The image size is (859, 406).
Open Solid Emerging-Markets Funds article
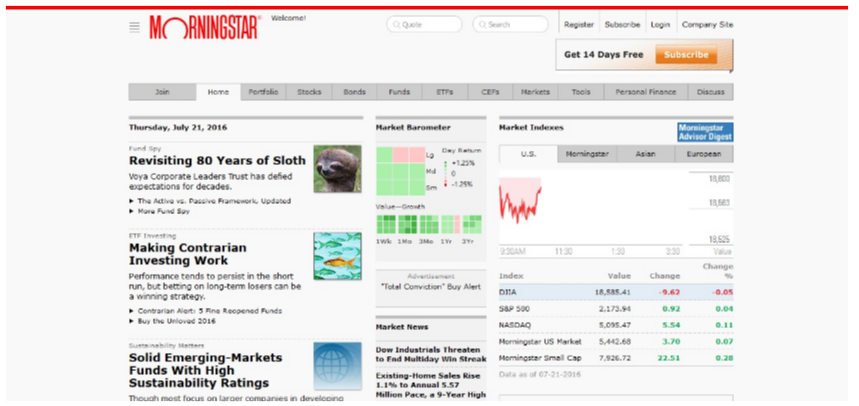[206, 370]
